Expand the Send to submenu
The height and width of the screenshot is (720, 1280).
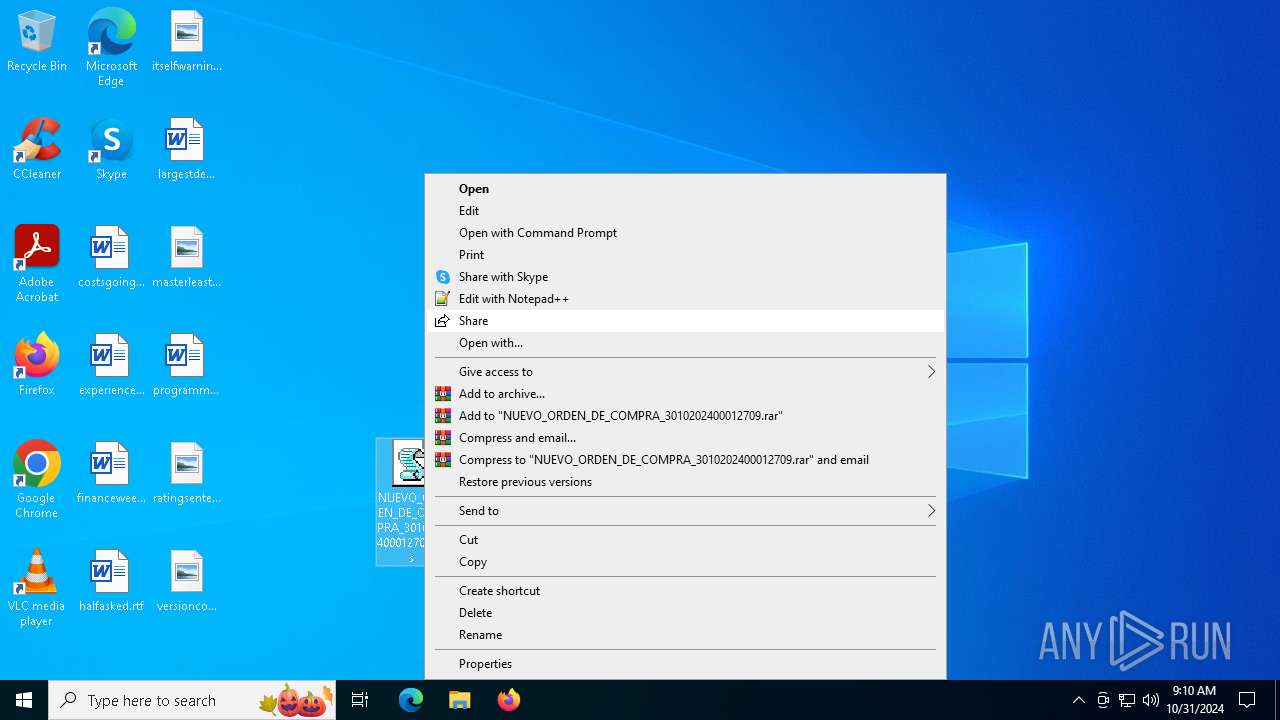pyautogui.click(x=685, y=511)
